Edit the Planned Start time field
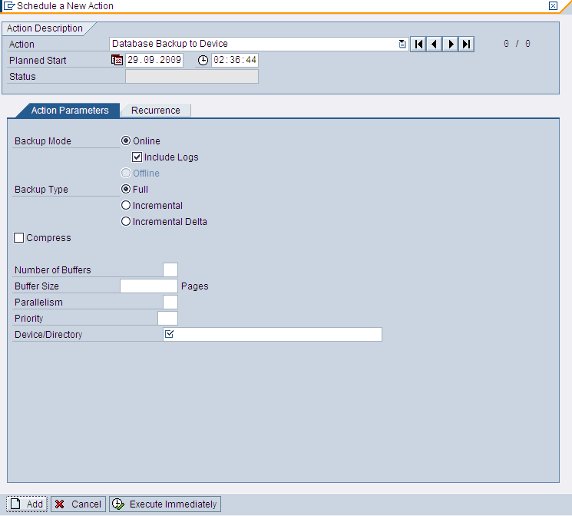 (x=235, y=60)
